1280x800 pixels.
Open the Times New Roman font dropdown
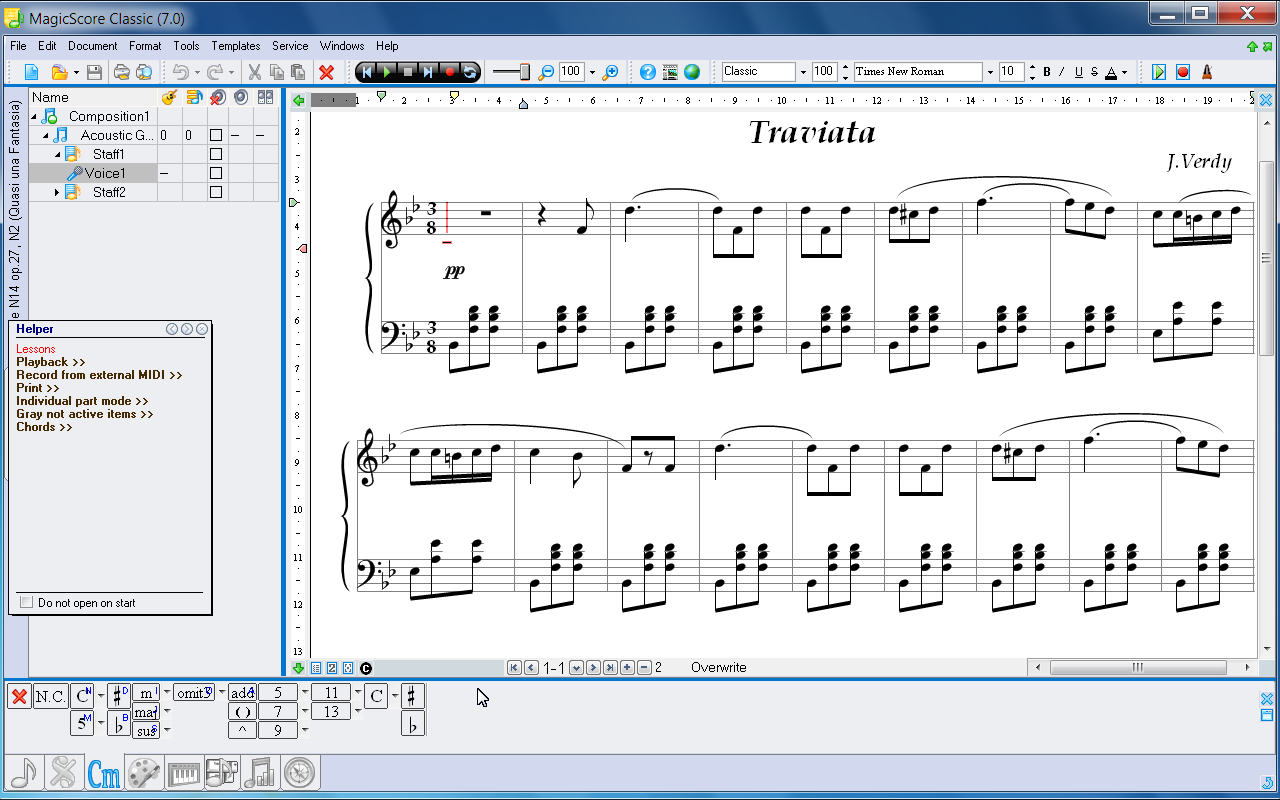990,72
